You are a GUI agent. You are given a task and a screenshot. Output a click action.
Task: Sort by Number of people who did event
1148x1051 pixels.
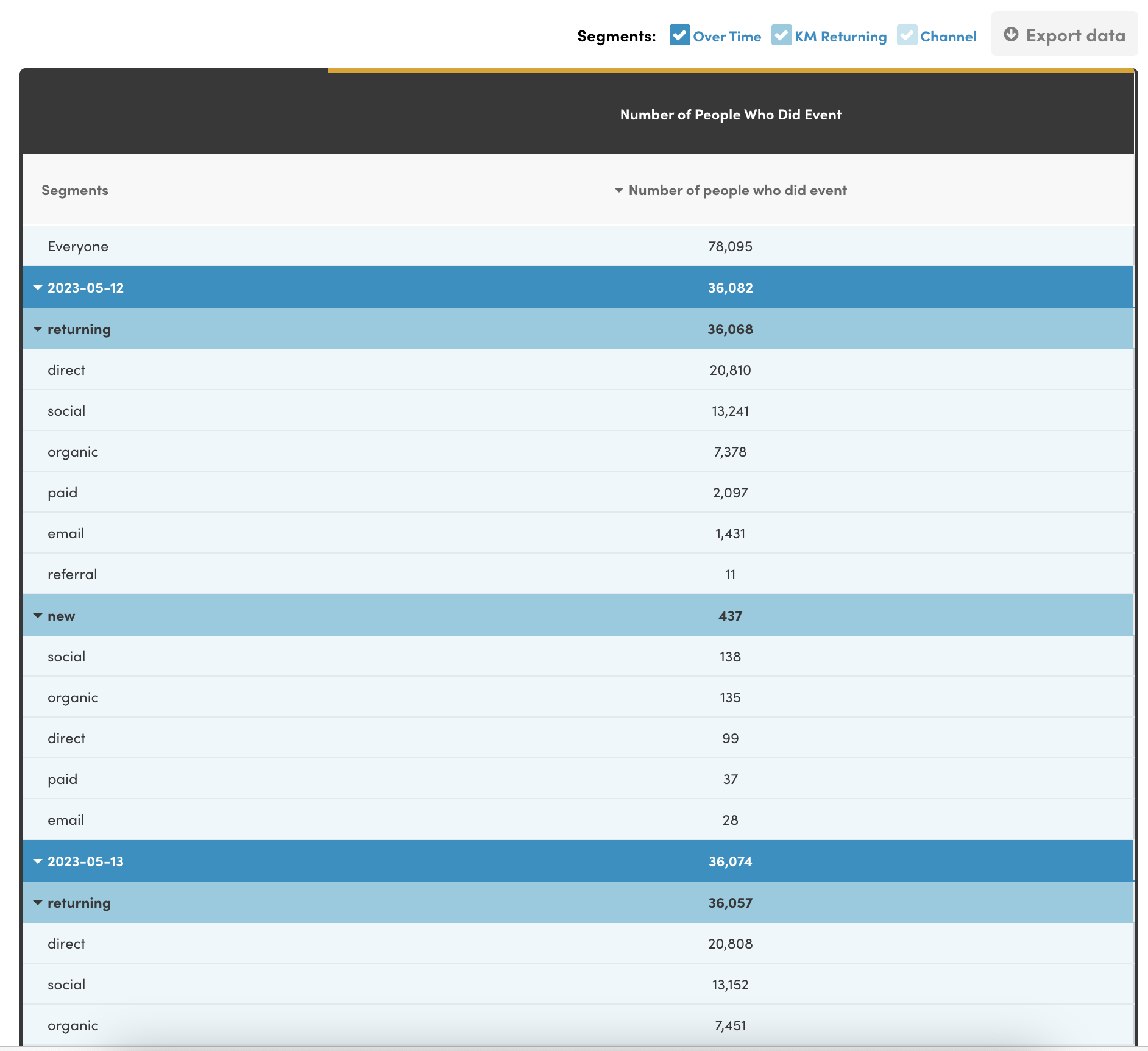737,190
